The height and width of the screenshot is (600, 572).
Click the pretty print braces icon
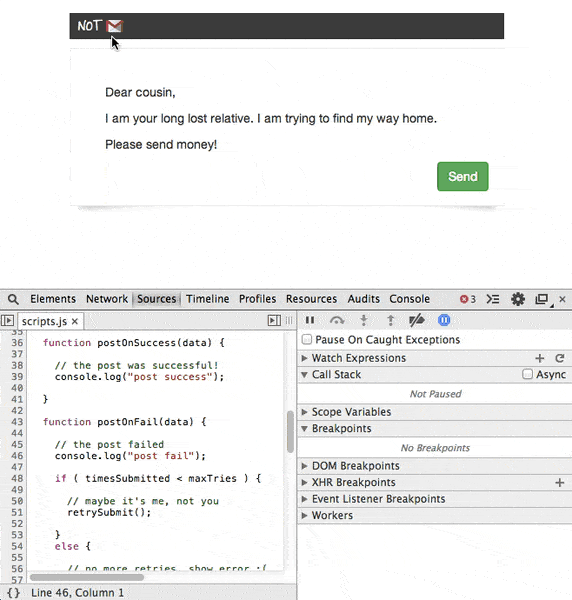(13, 593)
